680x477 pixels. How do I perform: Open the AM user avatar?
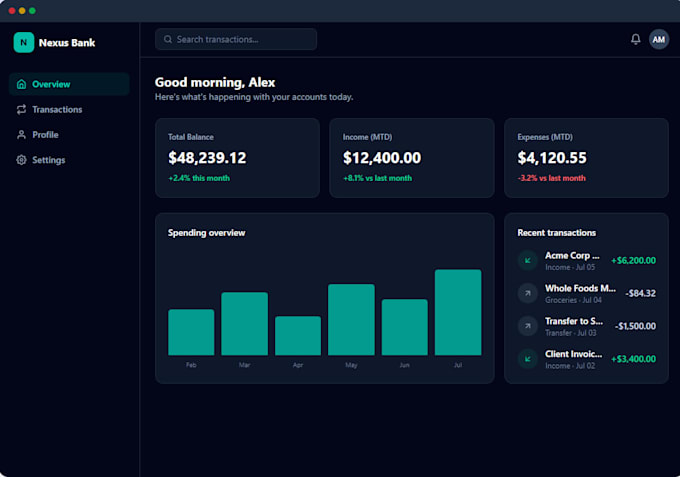(x=658, y=39)
